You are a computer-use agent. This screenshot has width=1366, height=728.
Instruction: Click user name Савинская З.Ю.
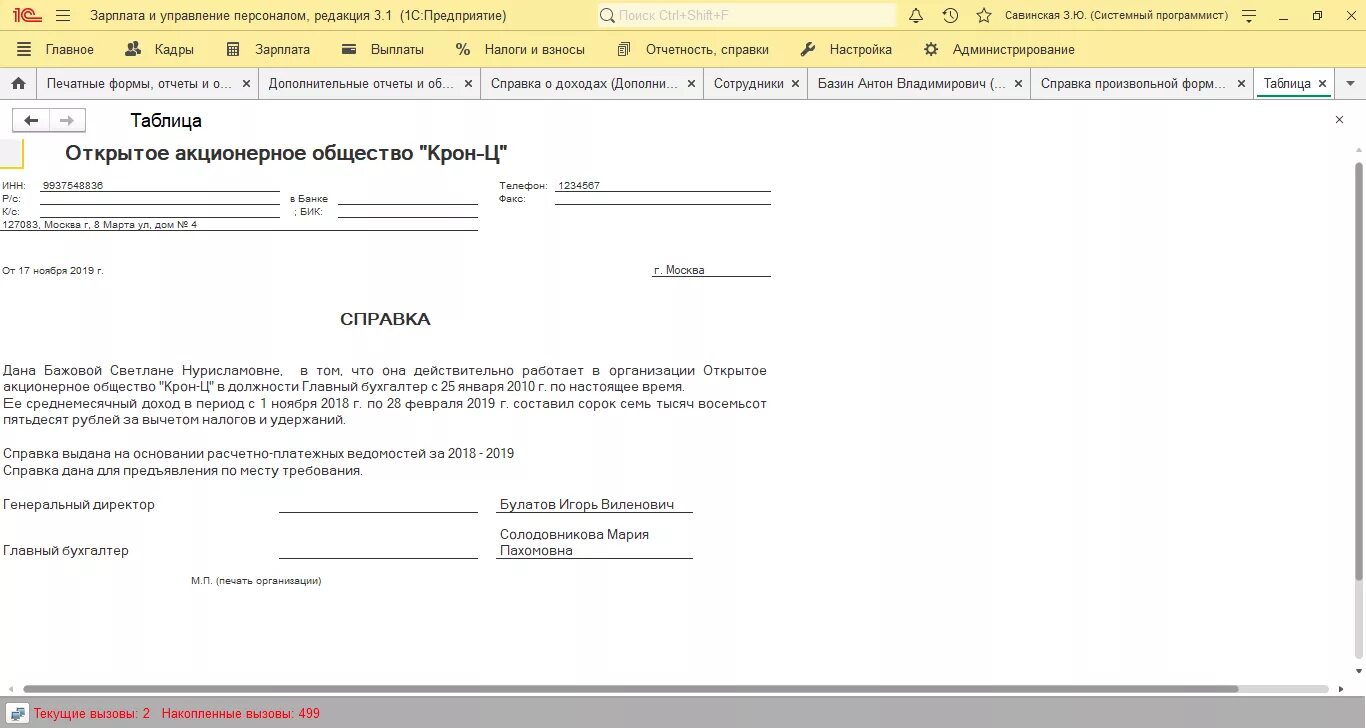(1116, 16)
